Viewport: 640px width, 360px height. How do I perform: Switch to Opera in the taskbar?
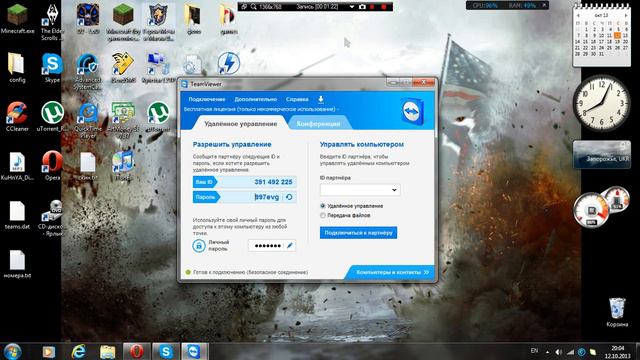tap(137, 351)
